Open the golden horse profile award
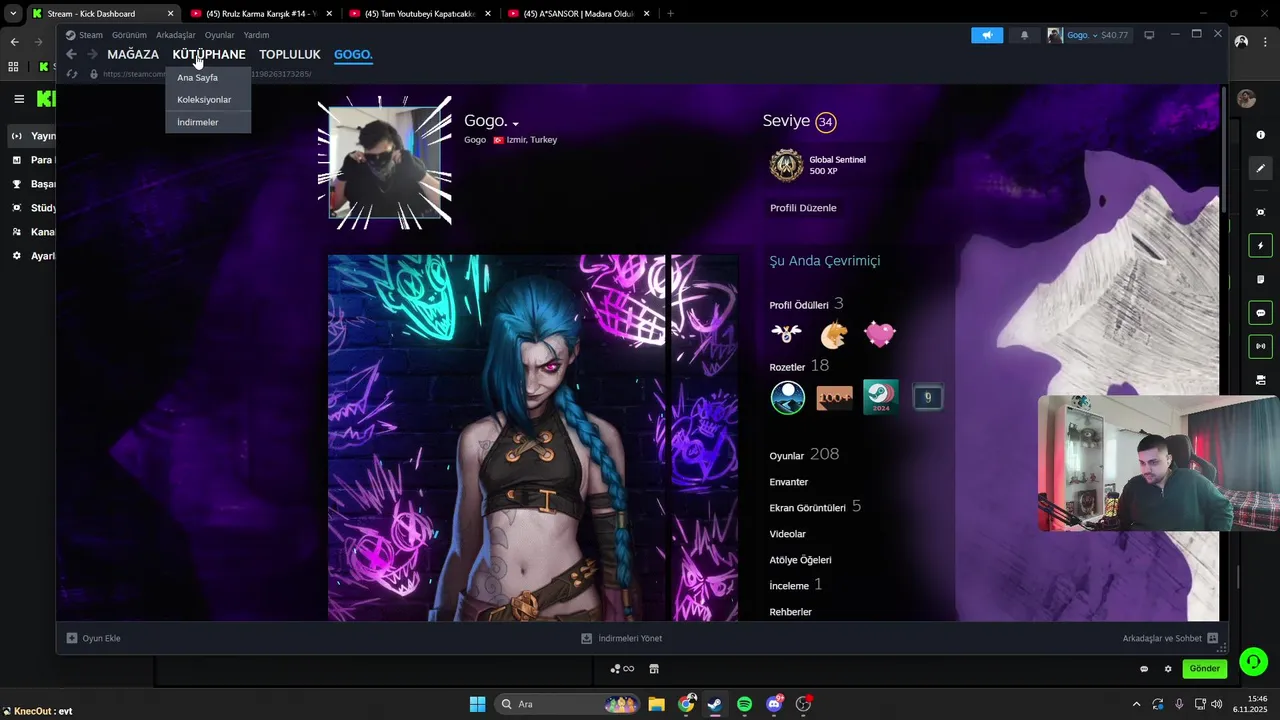The image size is (1280, 720). tap(833, 334)
